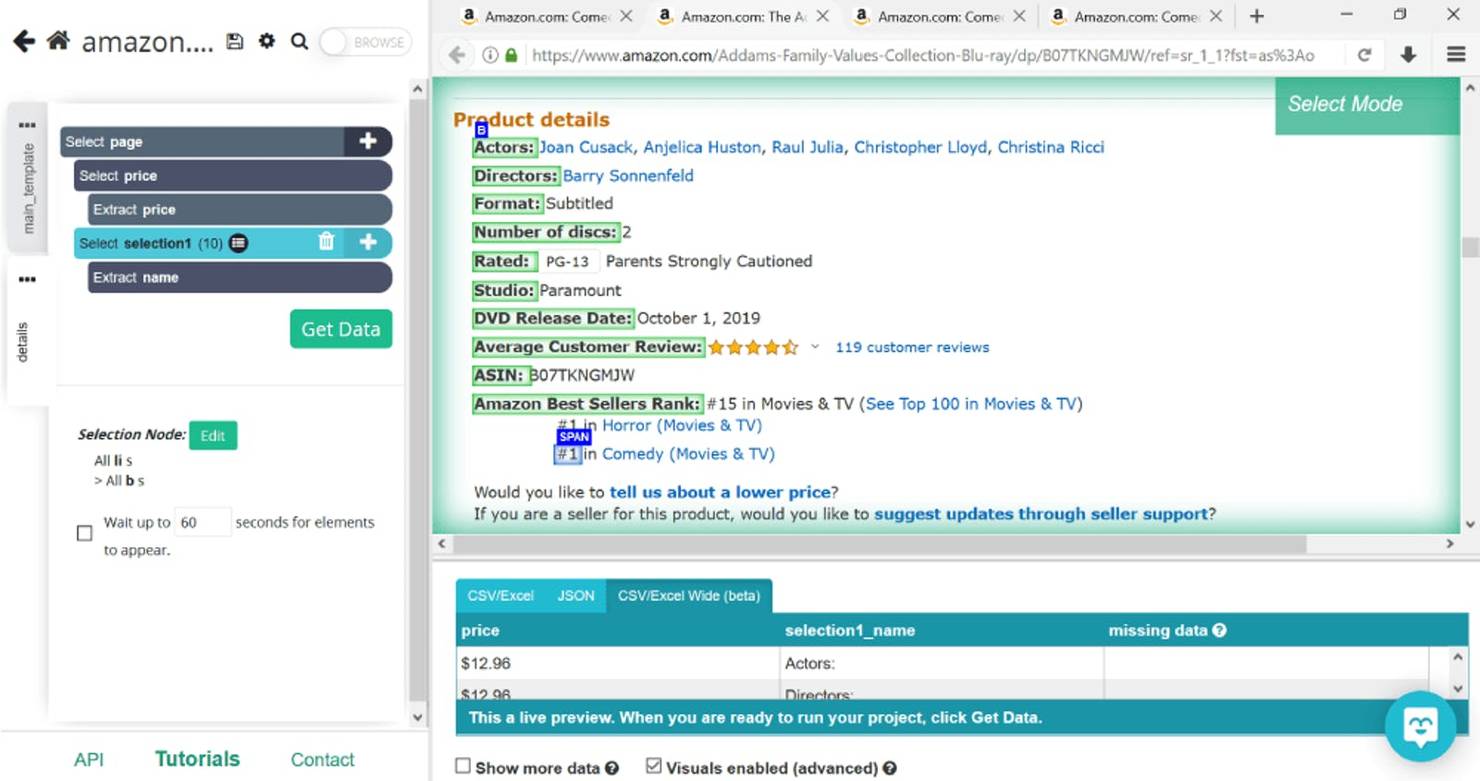Image resolution: width=1480 pixels, height=781 pixels.
Task: Click Edit next to Selection Node
Action: pos(213,435)
